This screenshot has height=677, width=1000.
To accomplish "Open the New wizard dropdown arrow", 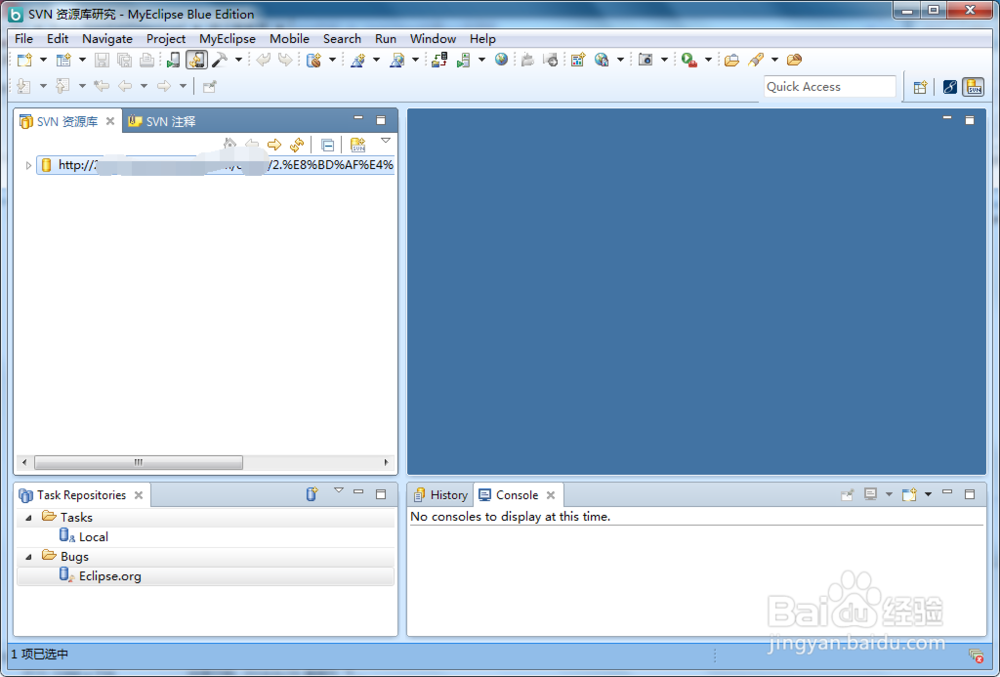I will [43, 60].
